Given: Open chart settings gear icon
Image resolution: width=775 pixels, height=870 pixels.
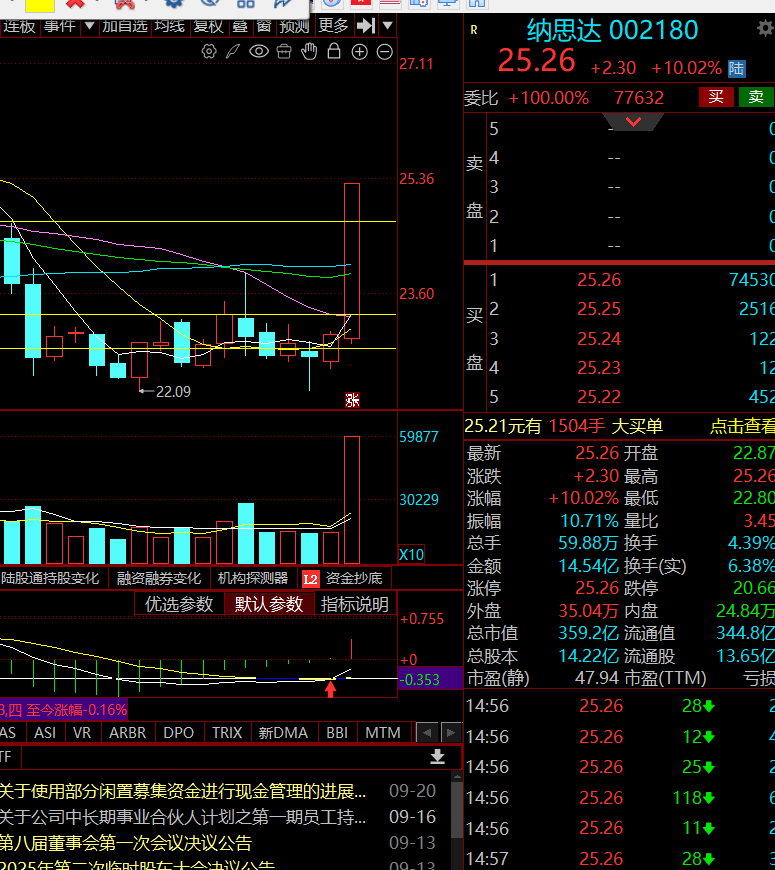Looking at the screenshot, I should pyautogui.click(x=209, y=52).
